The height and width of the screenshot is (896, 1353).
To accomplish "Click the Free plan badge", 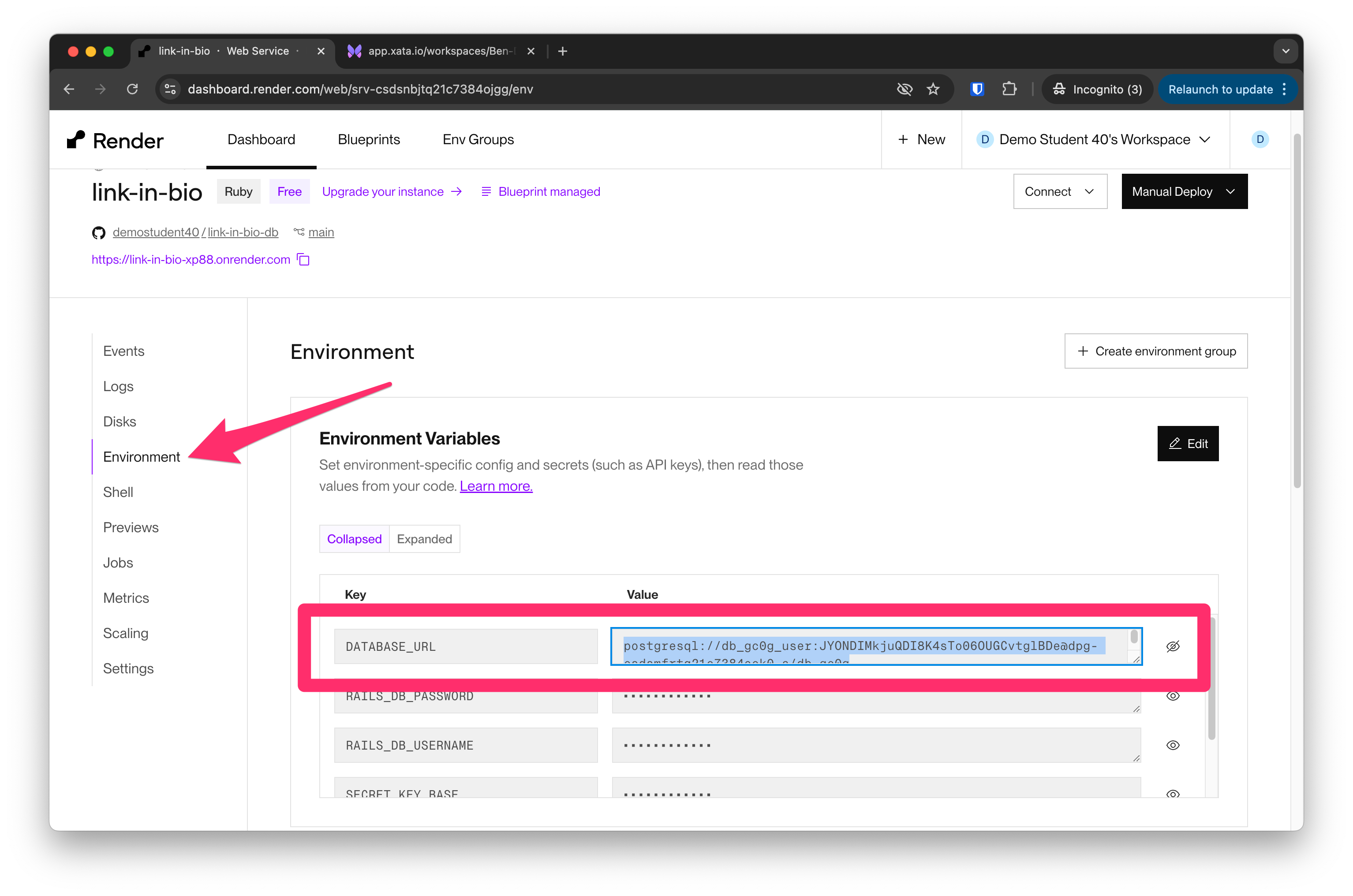I will pos(290,191).
